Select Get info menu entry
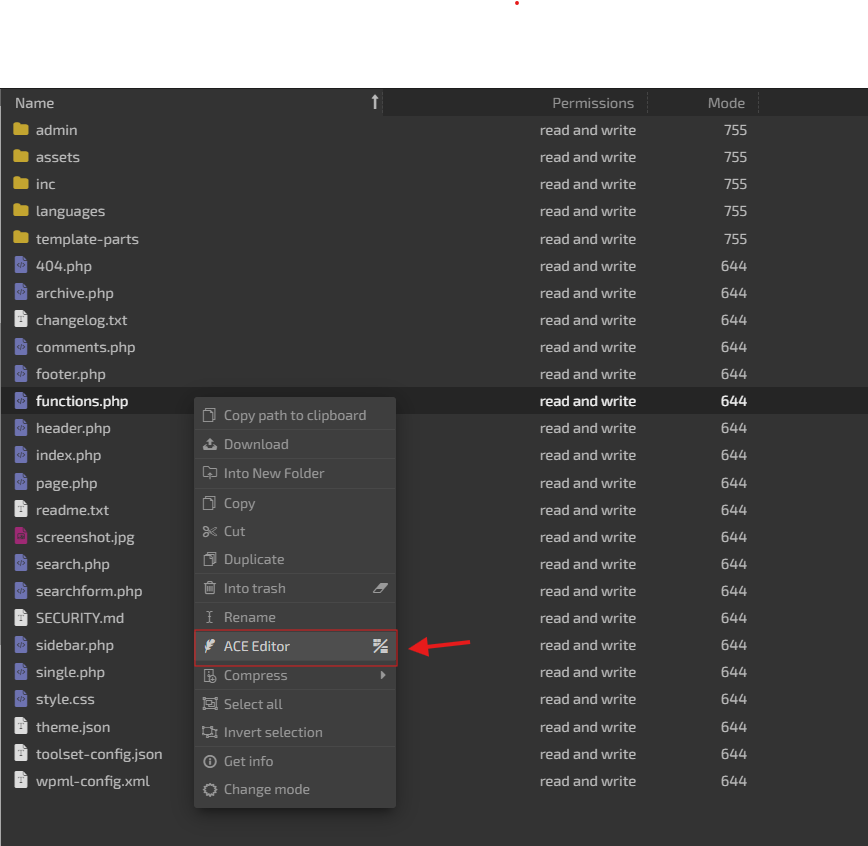Image resolution: width=868 pixels, height=846 pixels. (295, 761)
